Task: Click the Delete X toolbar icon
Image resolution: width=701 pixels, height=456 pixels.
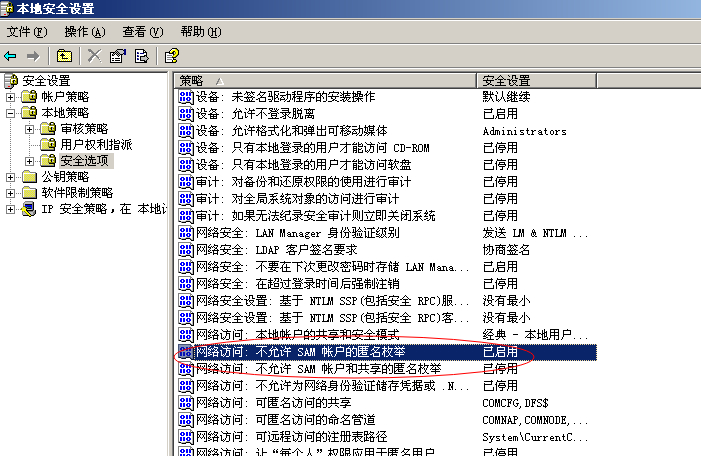Action: (94, 56)
